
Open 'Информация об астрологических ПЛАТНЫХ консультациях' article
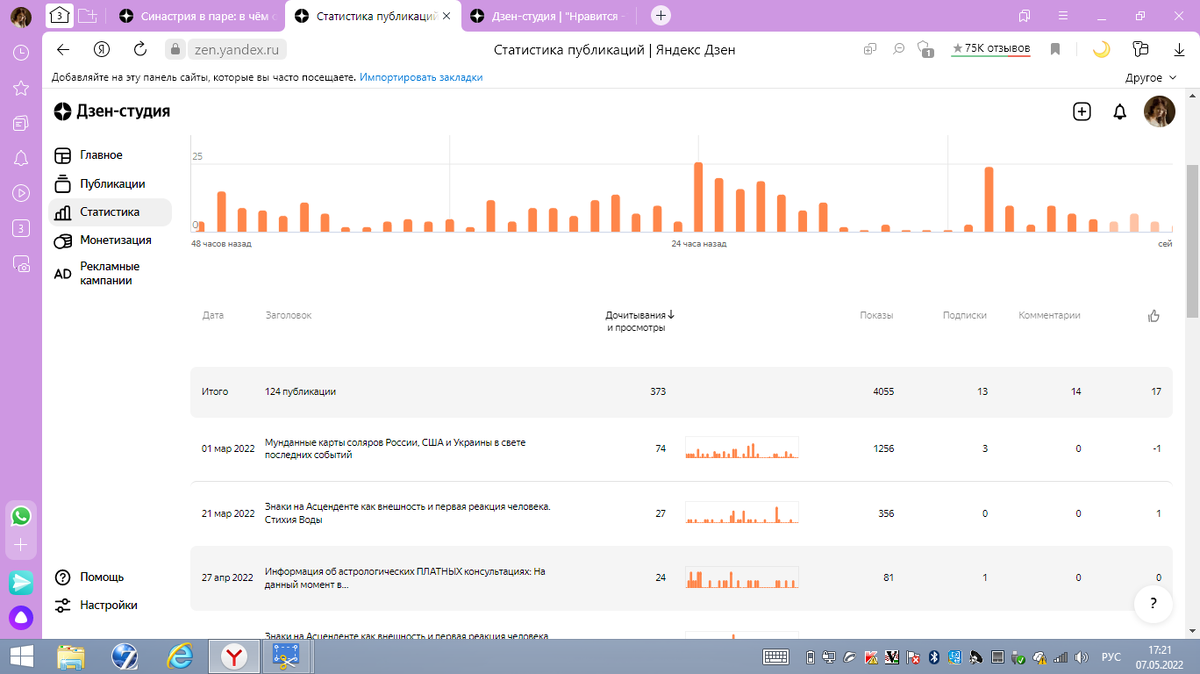tap(405, 578)
